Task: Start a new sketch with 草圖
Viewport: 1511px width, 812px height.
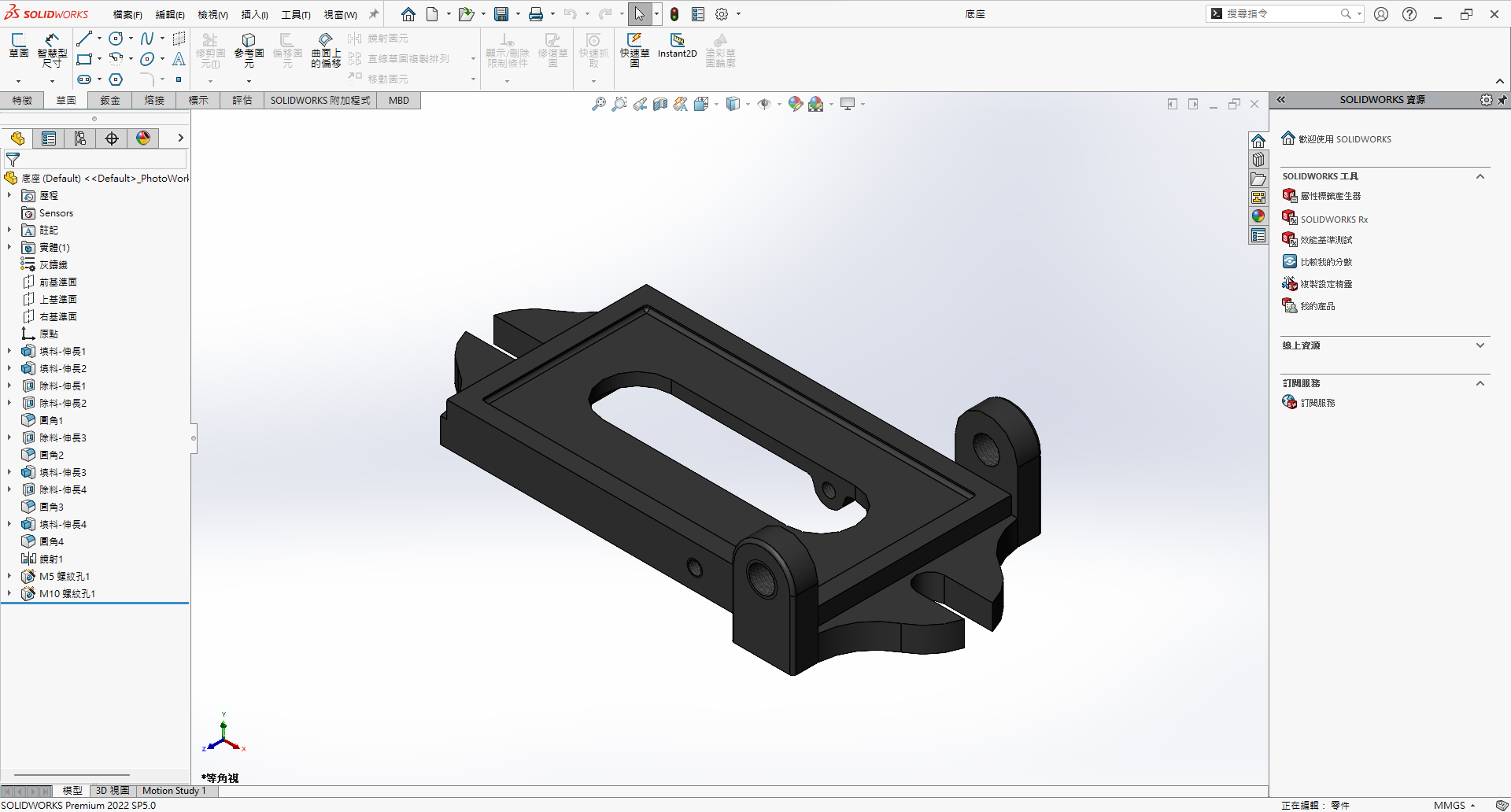Action: coord(19,46)
